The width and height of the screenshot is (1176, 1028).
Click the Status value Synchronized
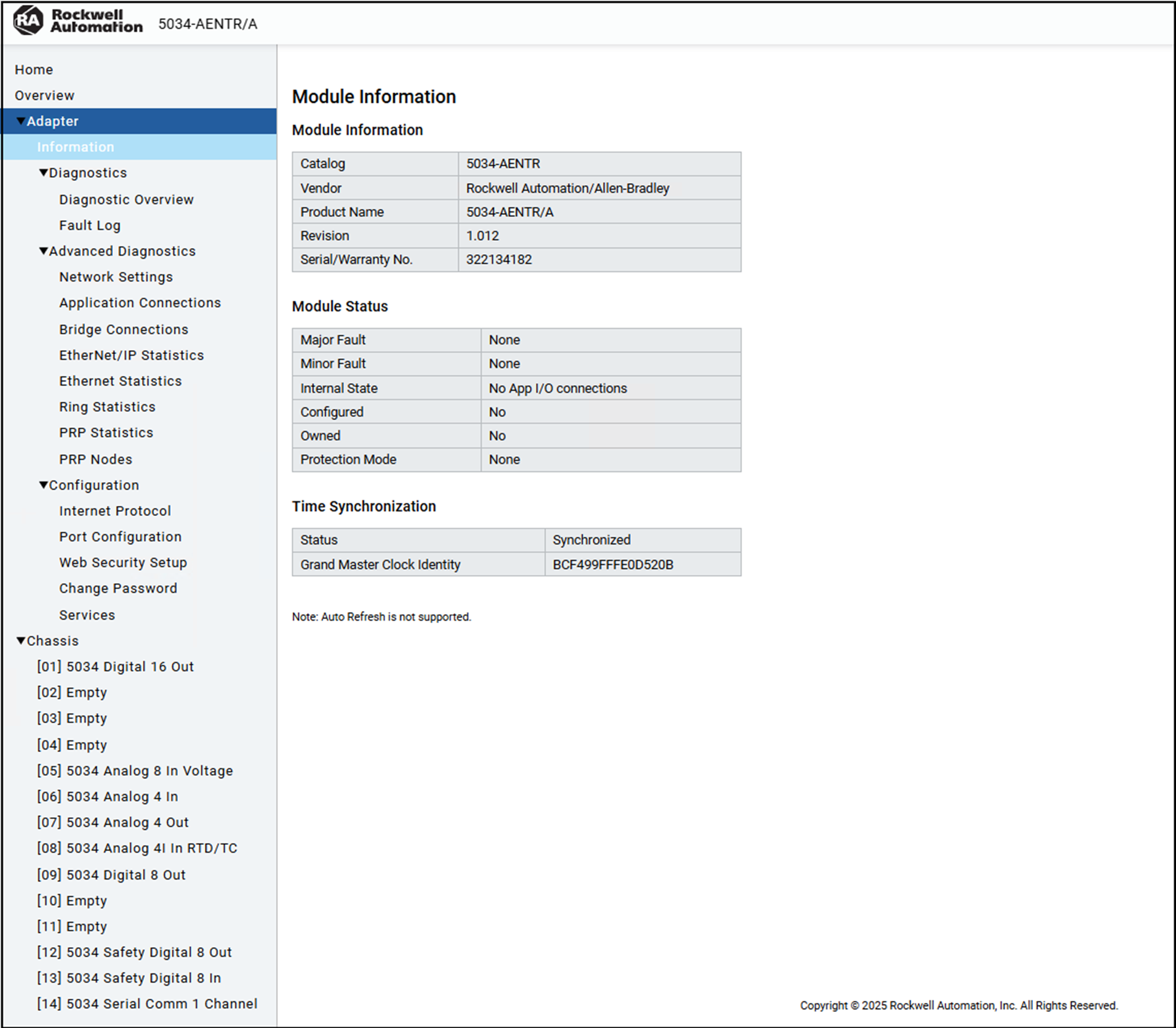(x=592, y=540)
